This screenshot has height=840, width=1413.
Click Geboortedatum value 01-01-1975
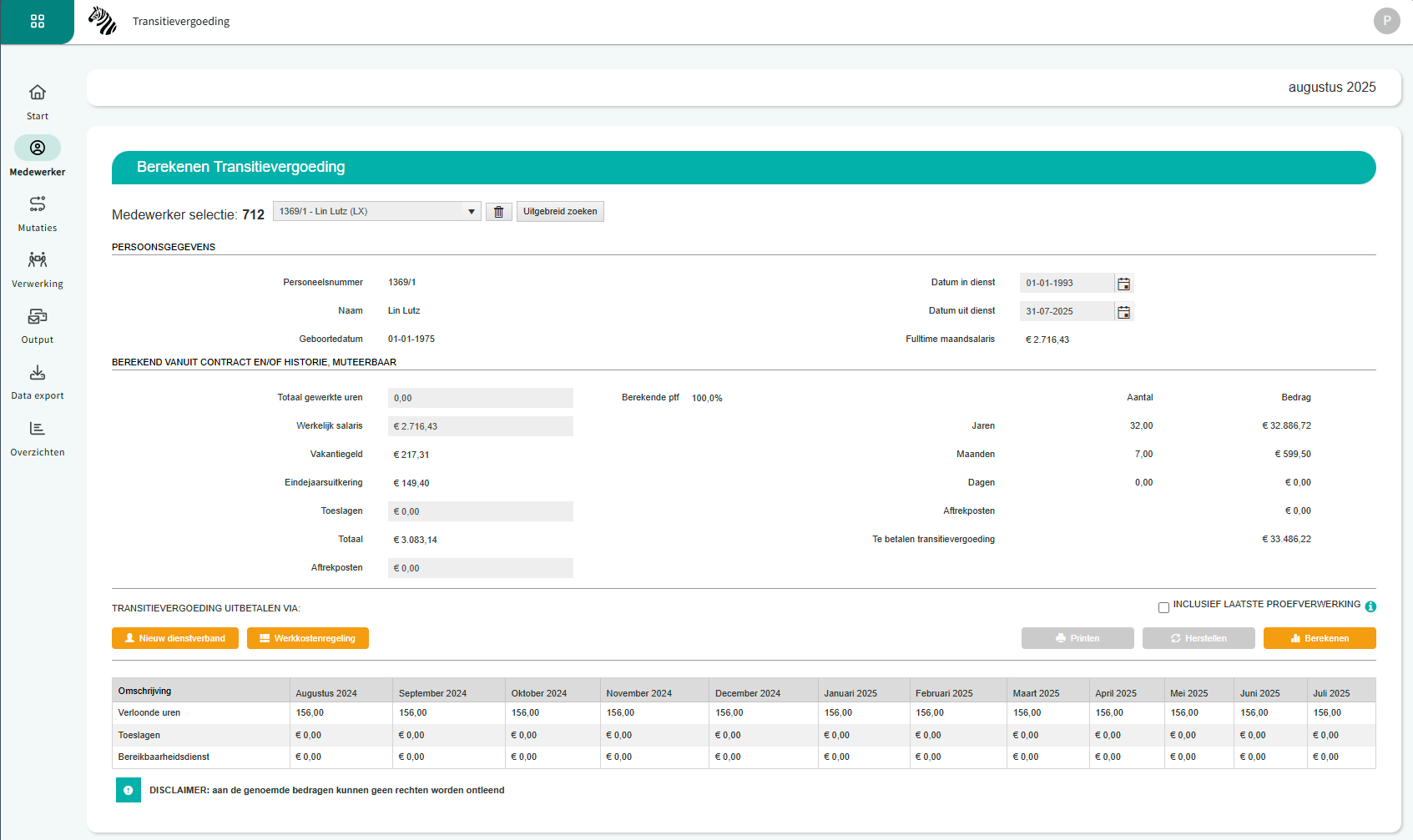(x=411, y=339)
